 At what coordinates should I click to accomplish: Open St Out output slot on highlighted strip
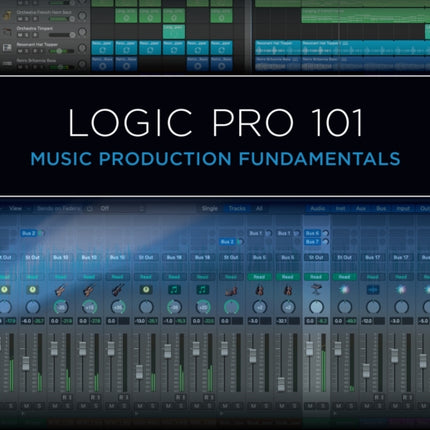316,257
